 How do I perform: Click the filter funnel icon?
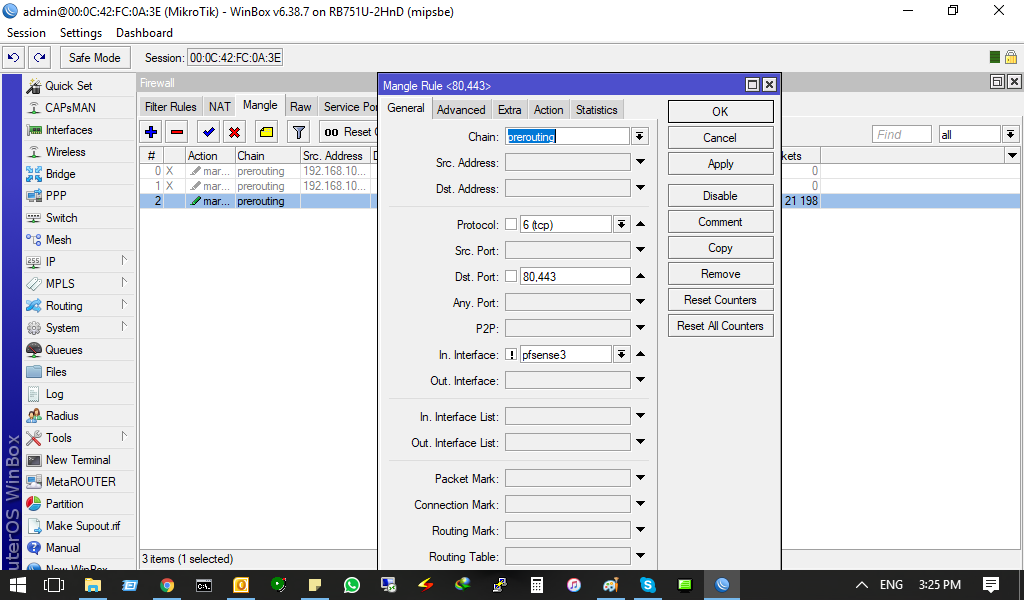[x=298, y=132]
